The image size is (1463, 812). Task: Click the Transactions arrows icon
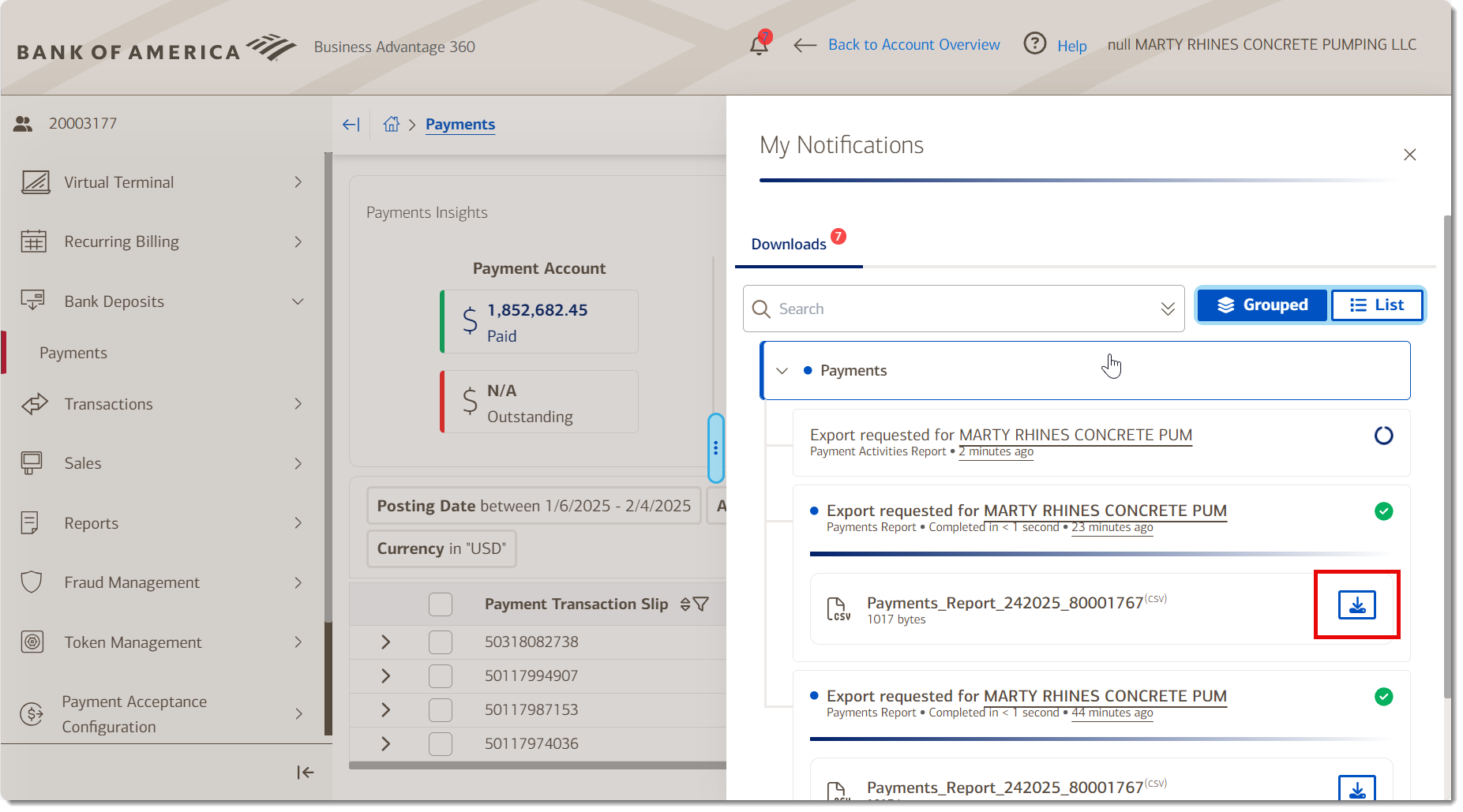(34, 404)
